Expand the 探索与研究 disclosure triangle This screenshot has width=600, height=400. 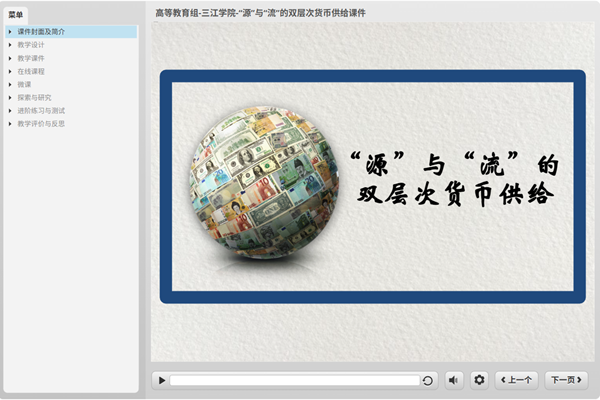click(10, 97)
